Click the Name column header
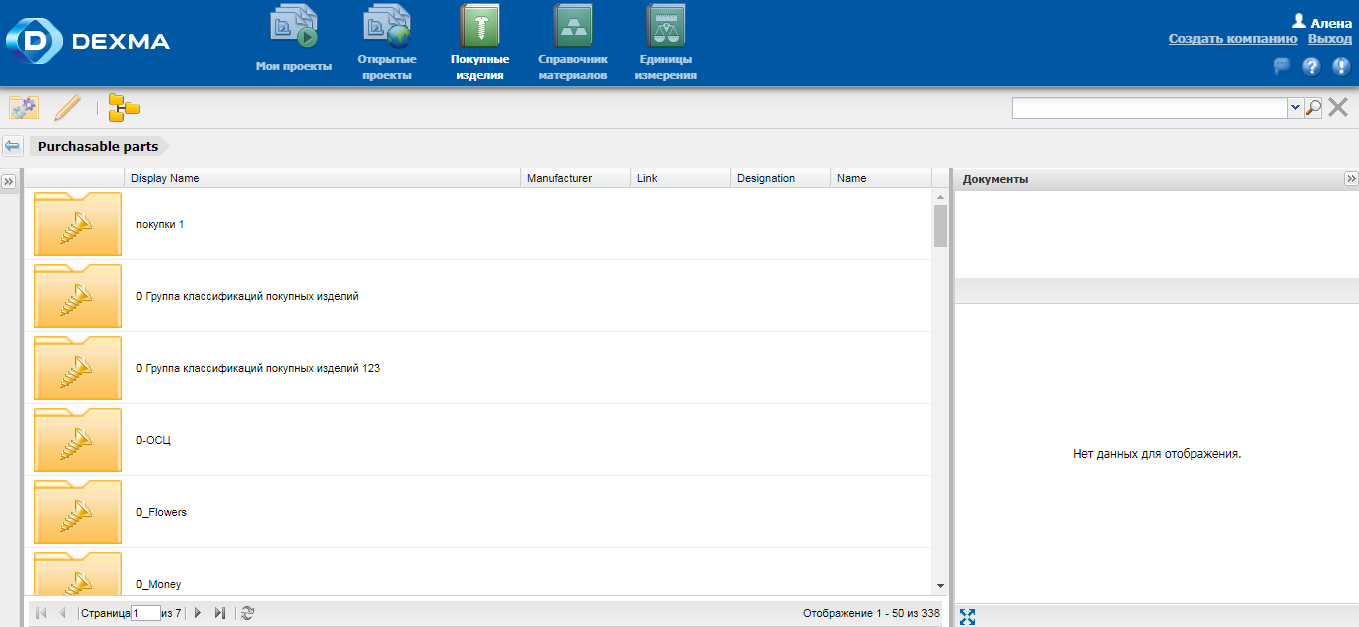The width and height of the screenshot is (1359, 627). coord(881,178)
